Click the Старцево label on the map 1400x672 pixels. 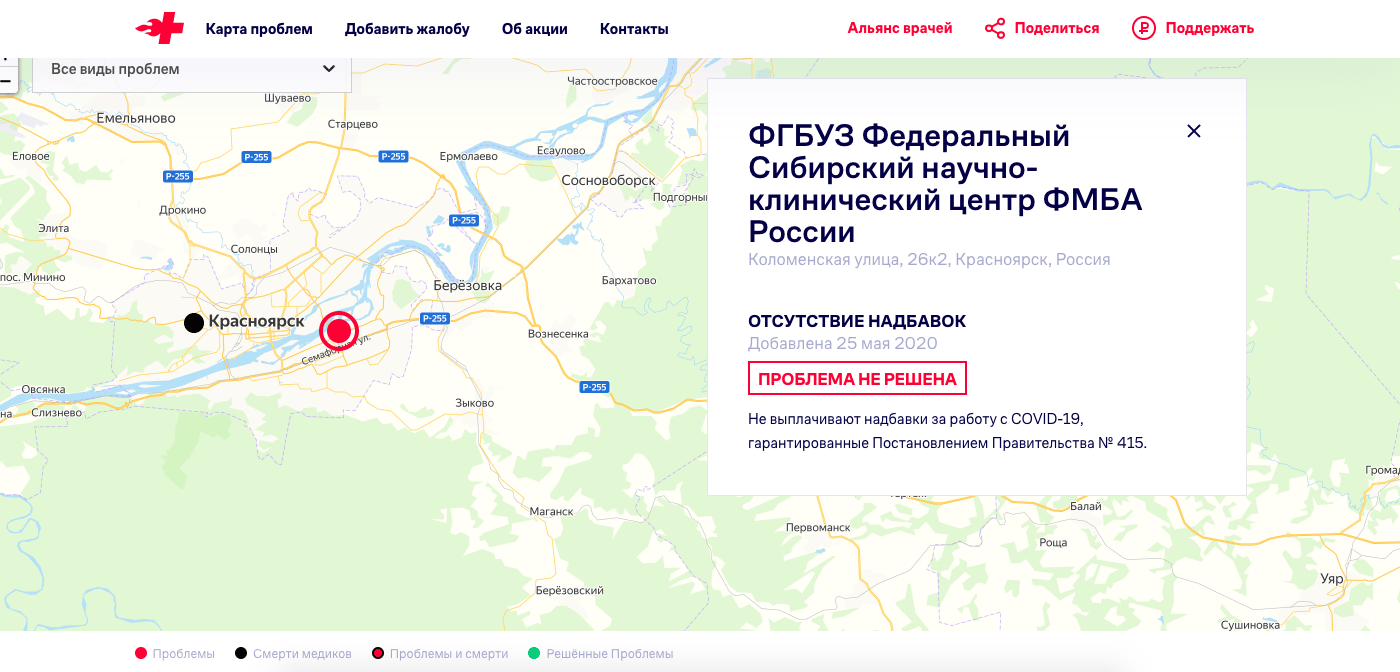click(353, 124)
